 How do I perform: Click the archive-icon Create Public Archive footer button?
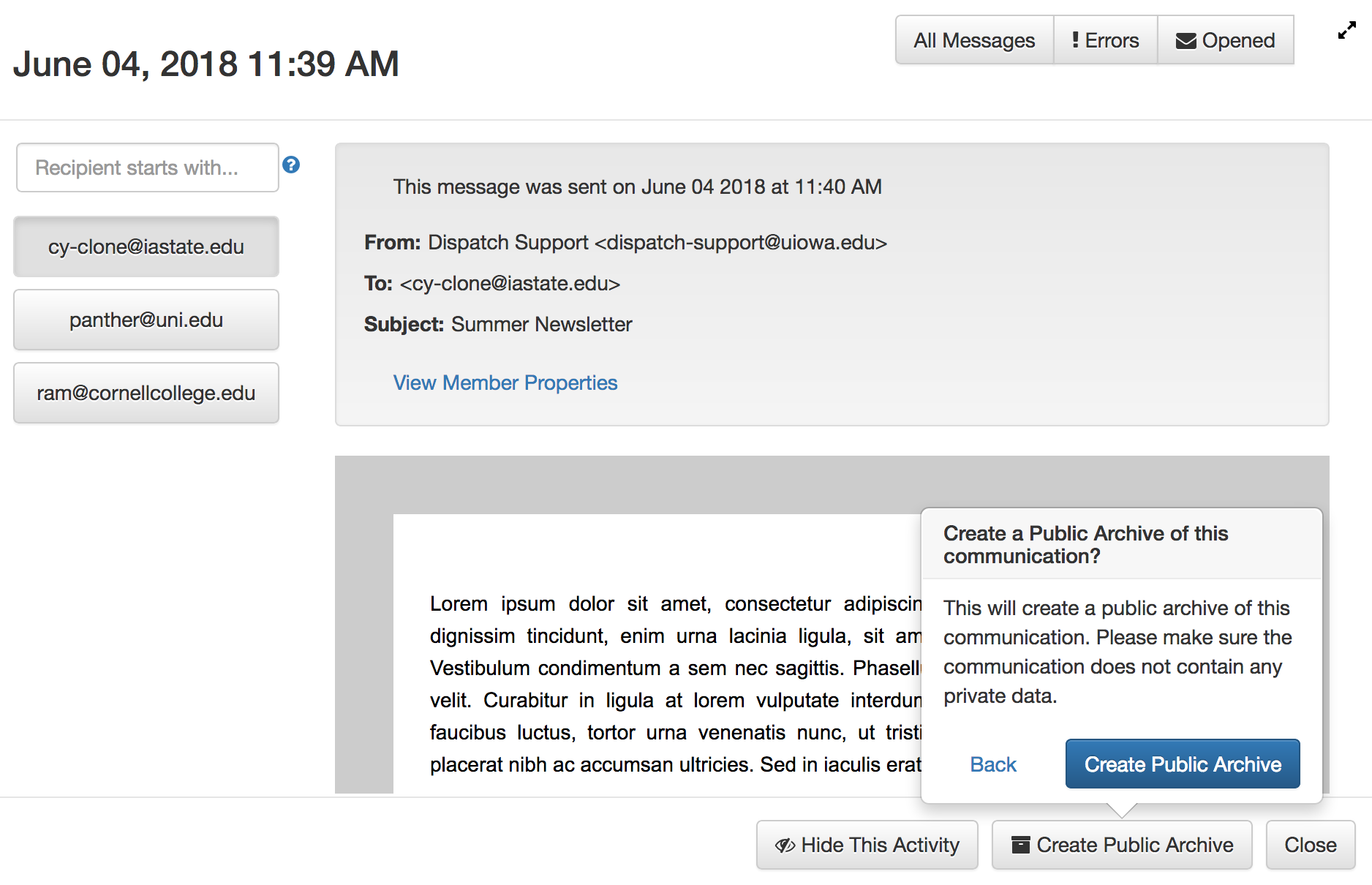coord(1121,845)
